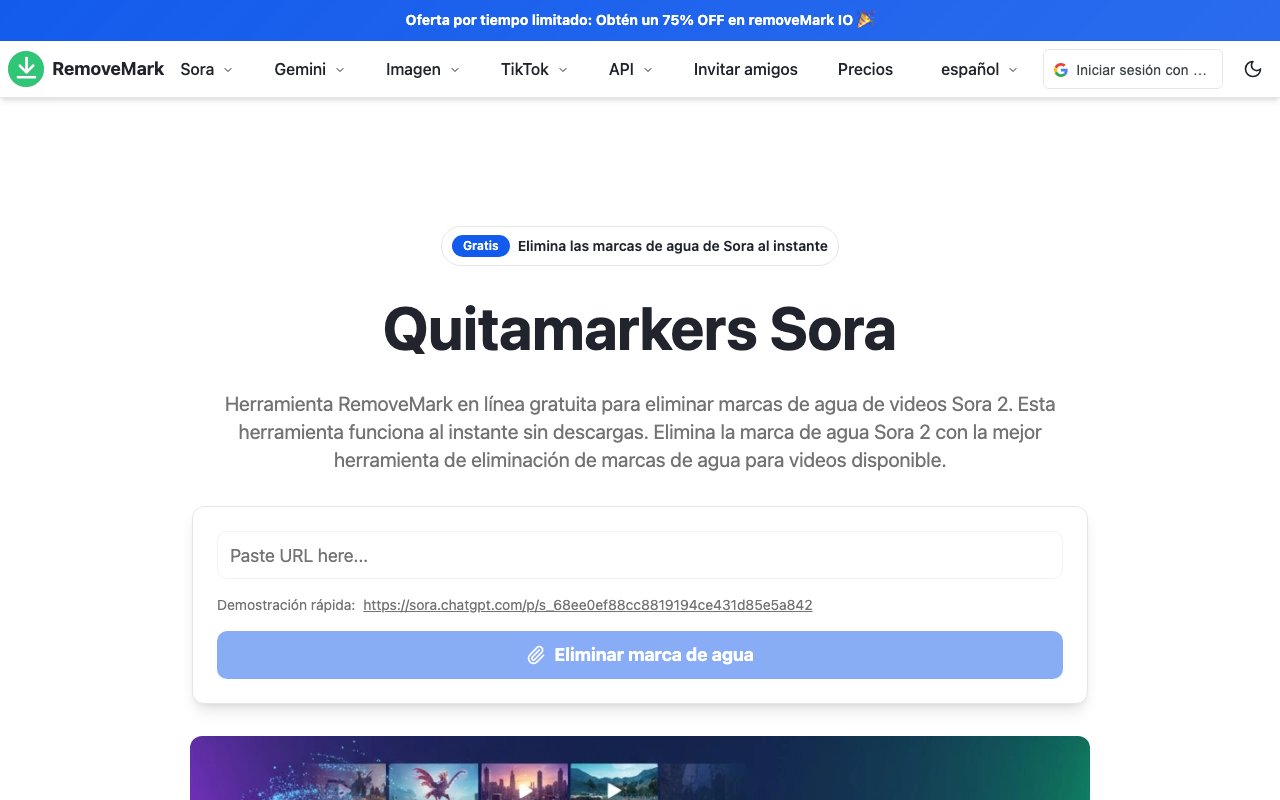
Task: Open the español language selector
Action: (x=979, y=69)
